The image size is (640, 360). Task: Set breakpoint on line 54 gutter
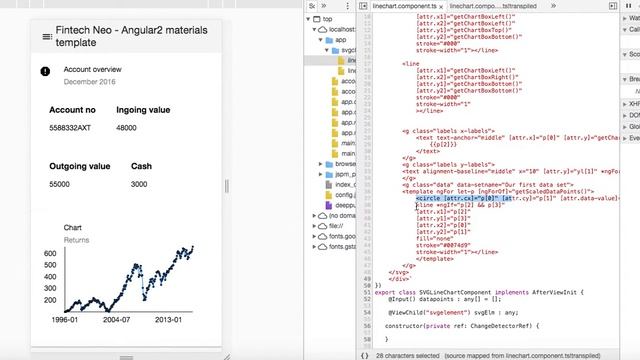(367, 313)
